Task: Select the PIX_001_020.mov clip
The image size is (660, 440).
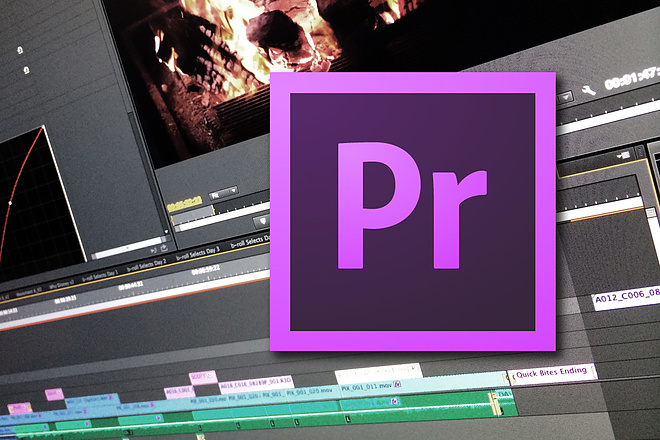Action: tap(312, 392)
